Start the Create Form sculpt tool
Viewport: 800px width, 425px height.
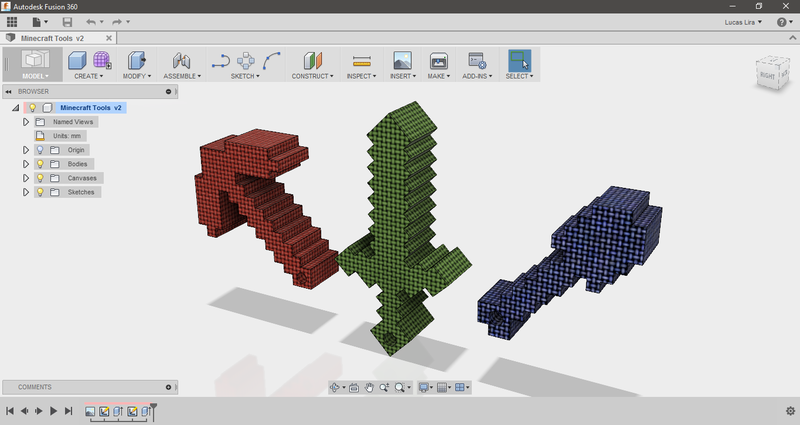[102, 61]
